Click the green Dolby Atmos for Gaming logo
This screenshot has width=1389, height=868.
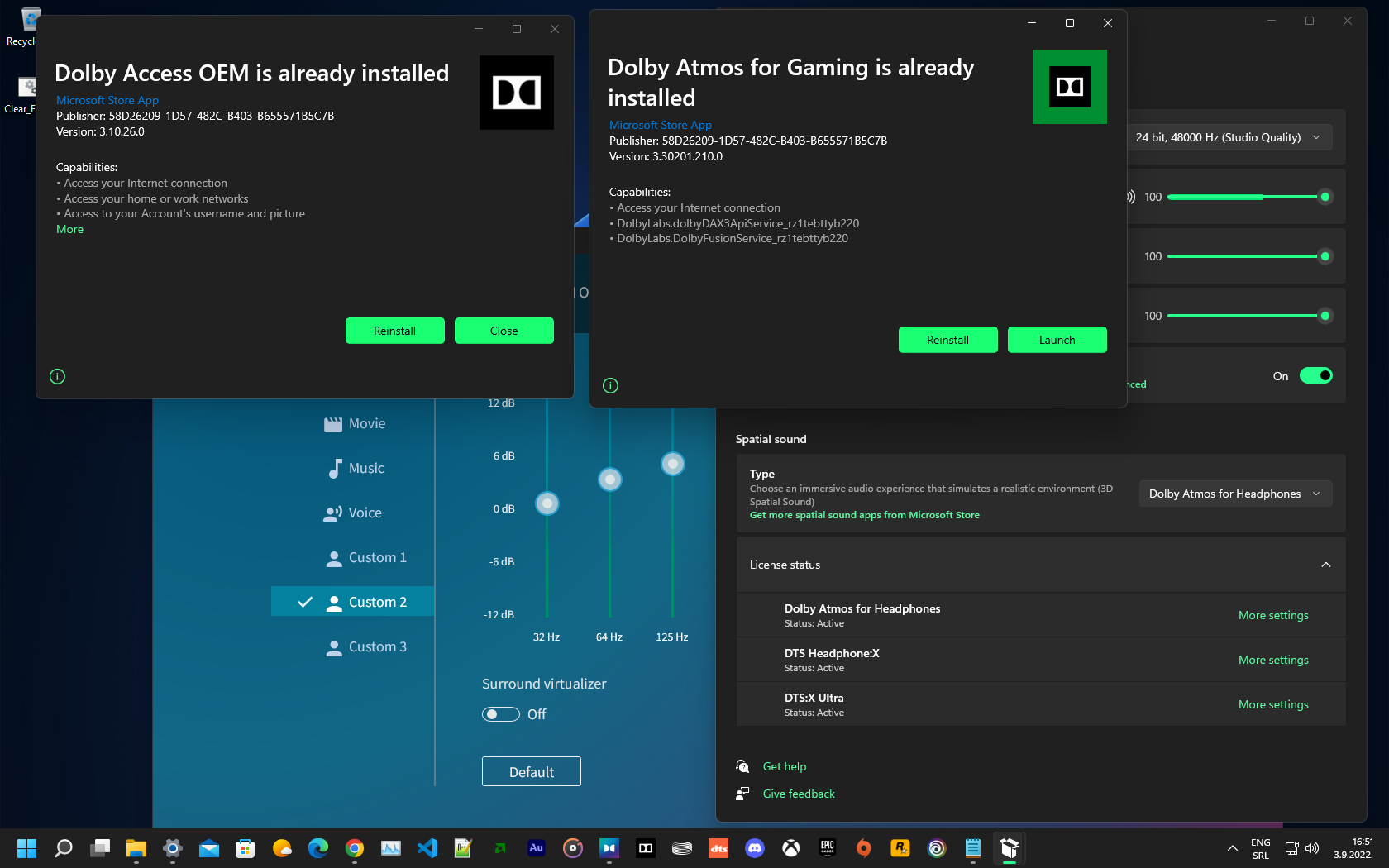1070,87
